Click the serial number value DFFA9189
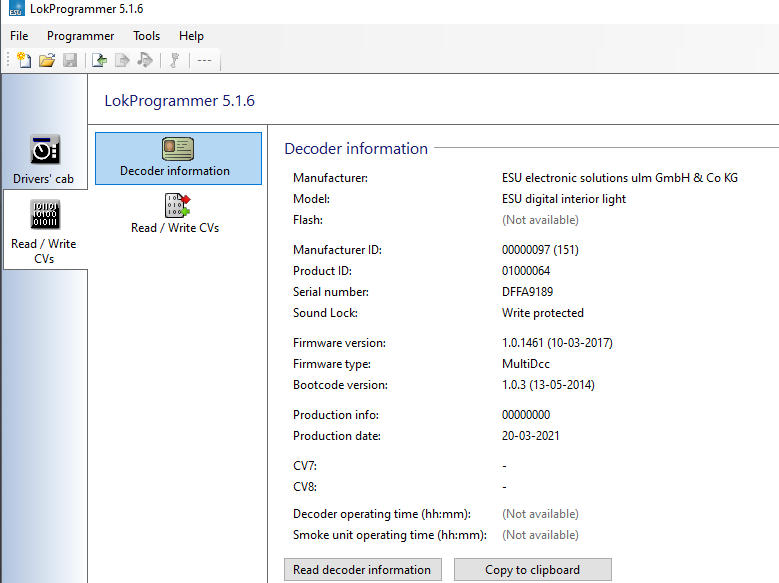 coord(528,292)
